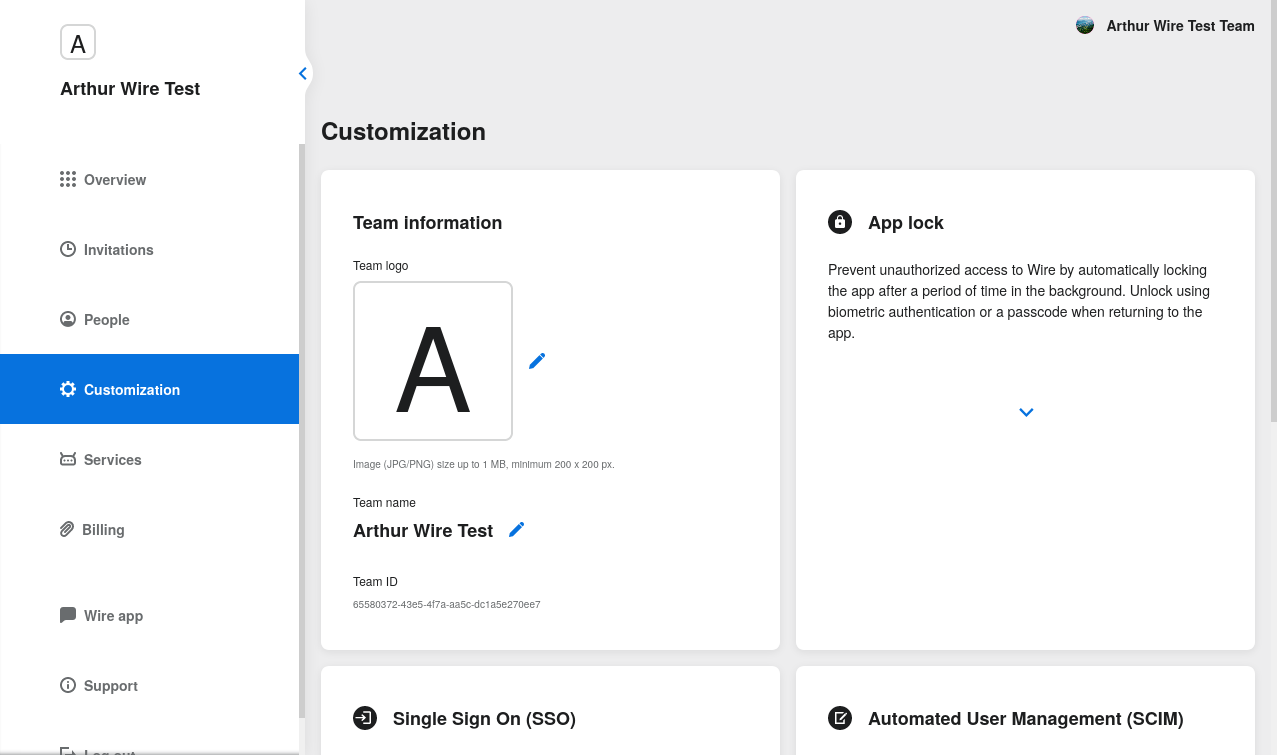
Task: Click the App lock description paragraph
Action: click(x=1019, y=301)
